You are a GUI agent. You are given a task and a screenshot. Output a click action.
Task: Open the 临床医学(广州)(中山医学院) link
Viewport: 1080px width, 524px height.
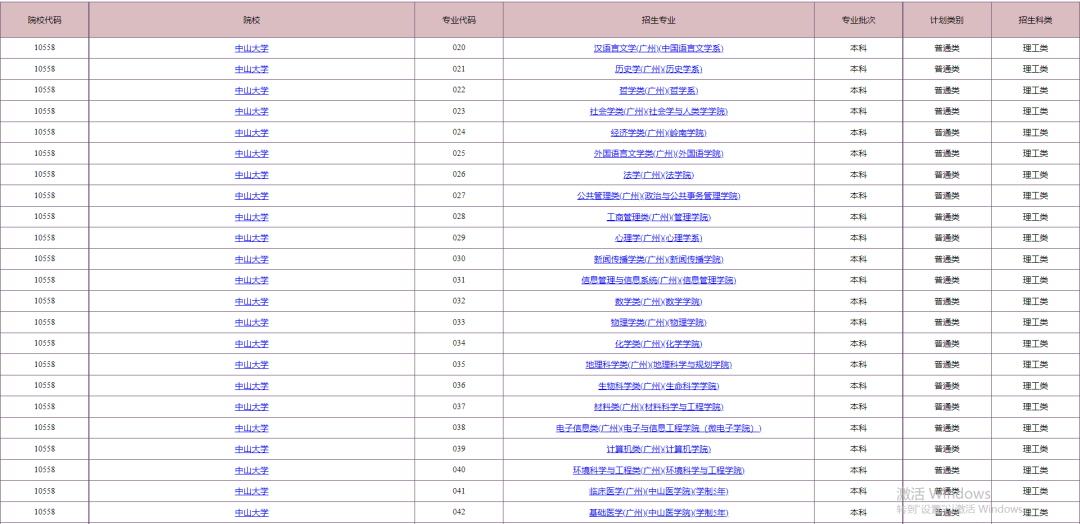pyautogui.click(x=658, y=492)
